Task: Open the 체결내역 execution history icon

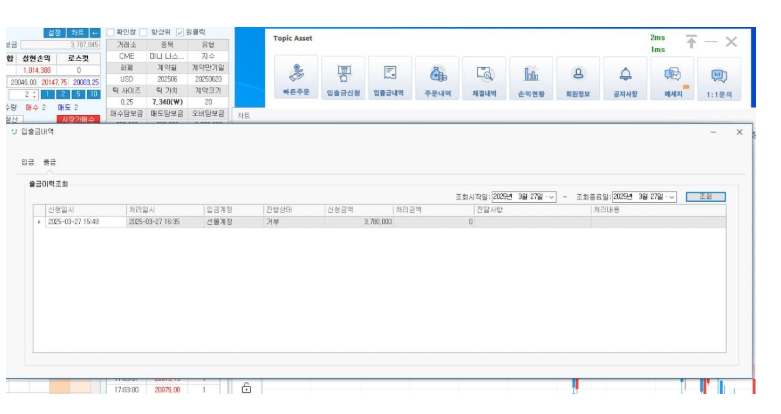Action: (484, 78)
